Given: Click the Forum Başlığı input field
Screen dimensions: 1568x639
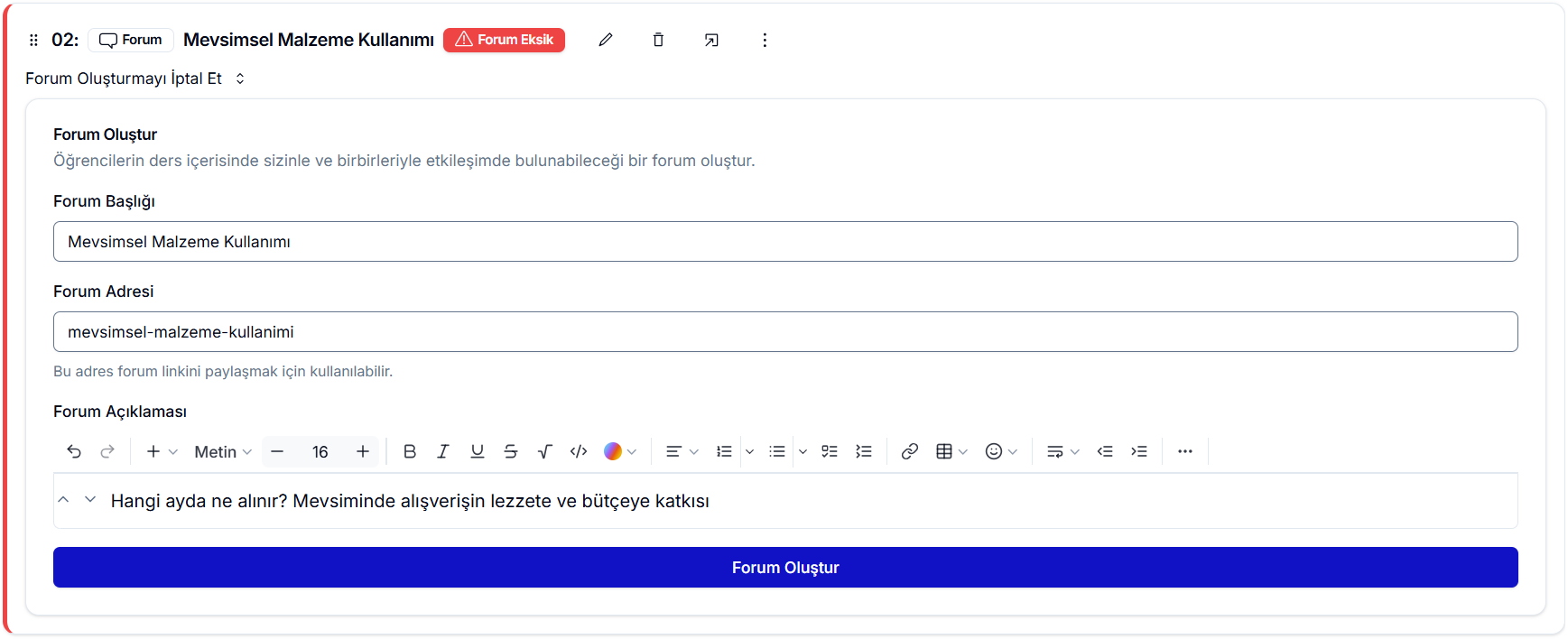Looking at the screenshot, I should point(785,242).
